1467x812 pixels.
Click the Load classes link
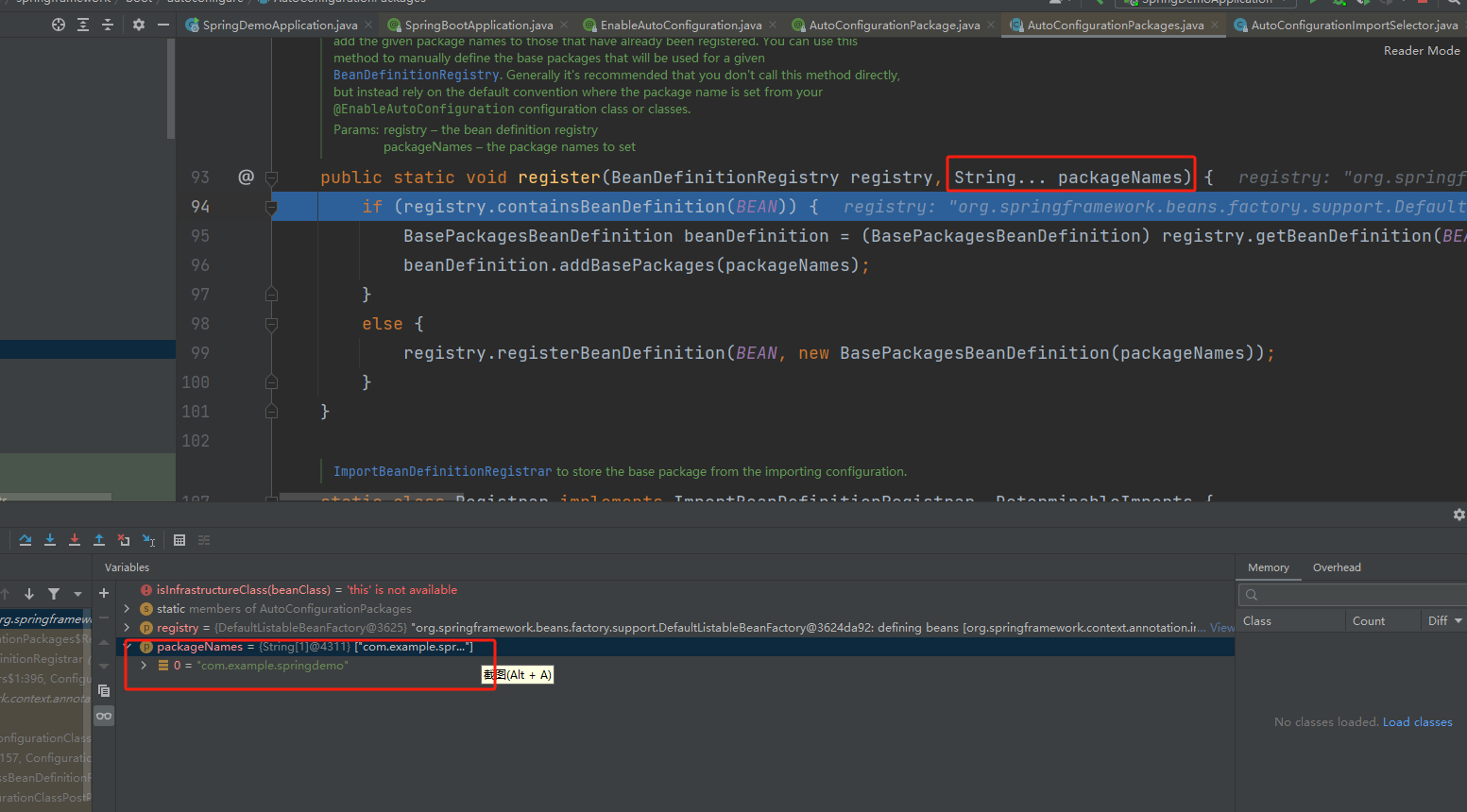tap(1417, 722)
